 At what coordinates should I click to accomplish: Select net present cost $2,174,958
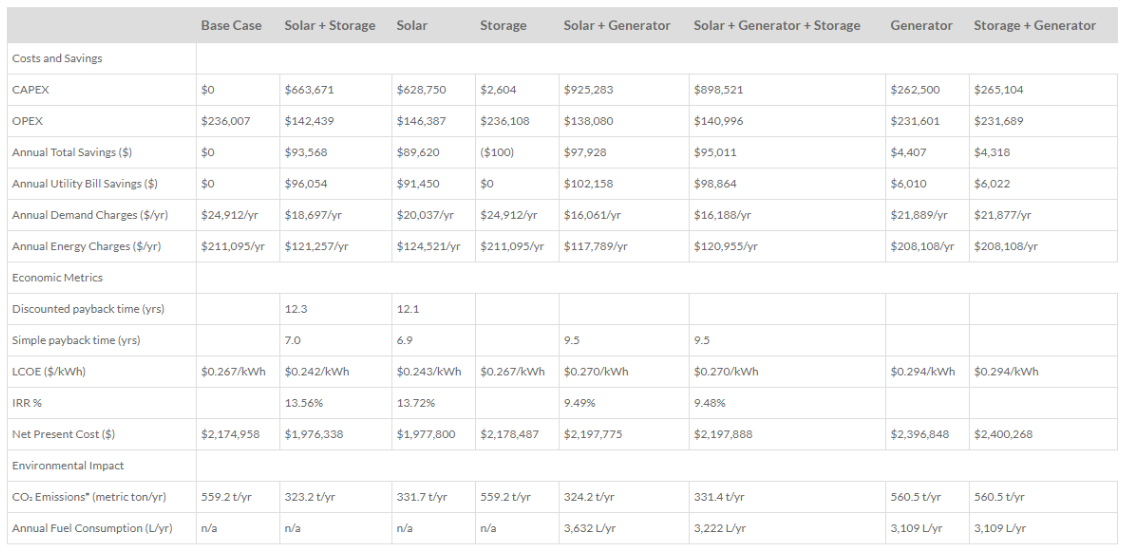point(231,434)
